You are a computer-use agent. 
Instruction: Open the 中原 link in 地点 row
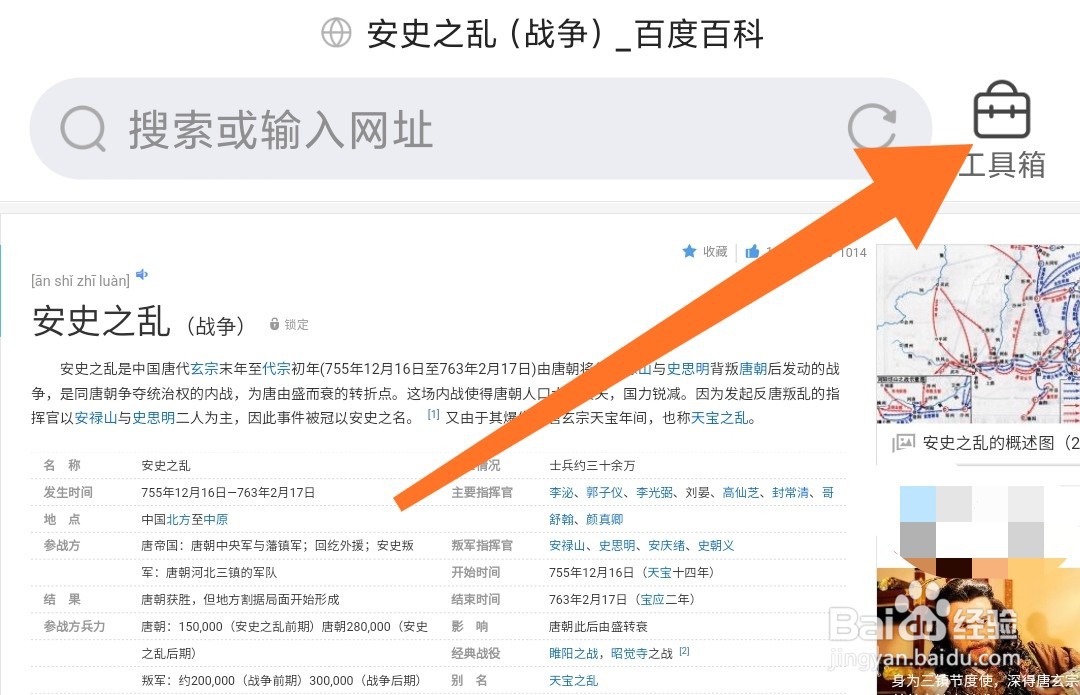point(216,519)
